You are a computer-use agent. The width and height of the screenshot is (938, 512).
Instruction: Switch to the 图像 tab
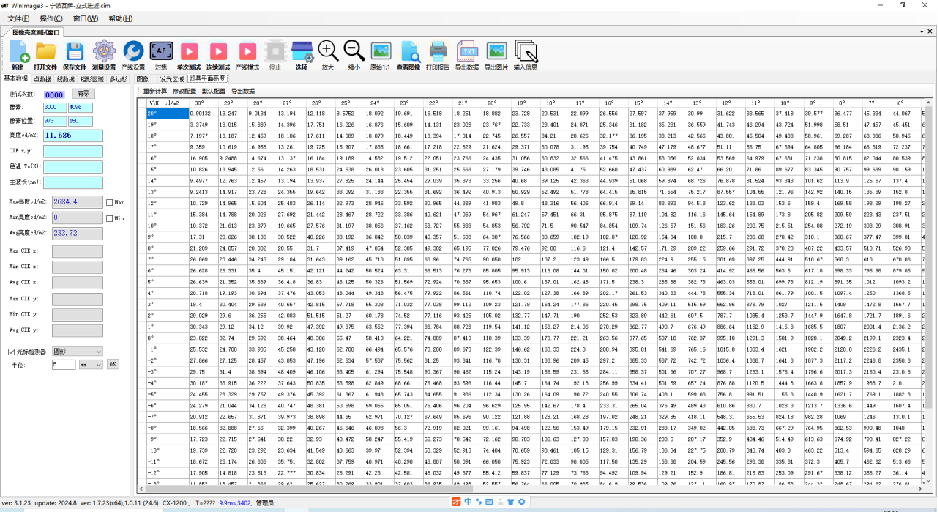click(142, 79)
